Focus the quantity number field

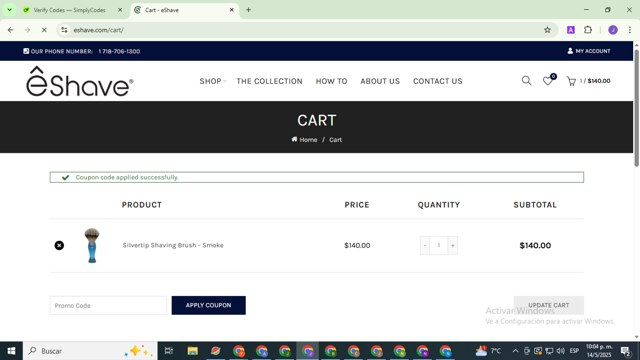439,245
